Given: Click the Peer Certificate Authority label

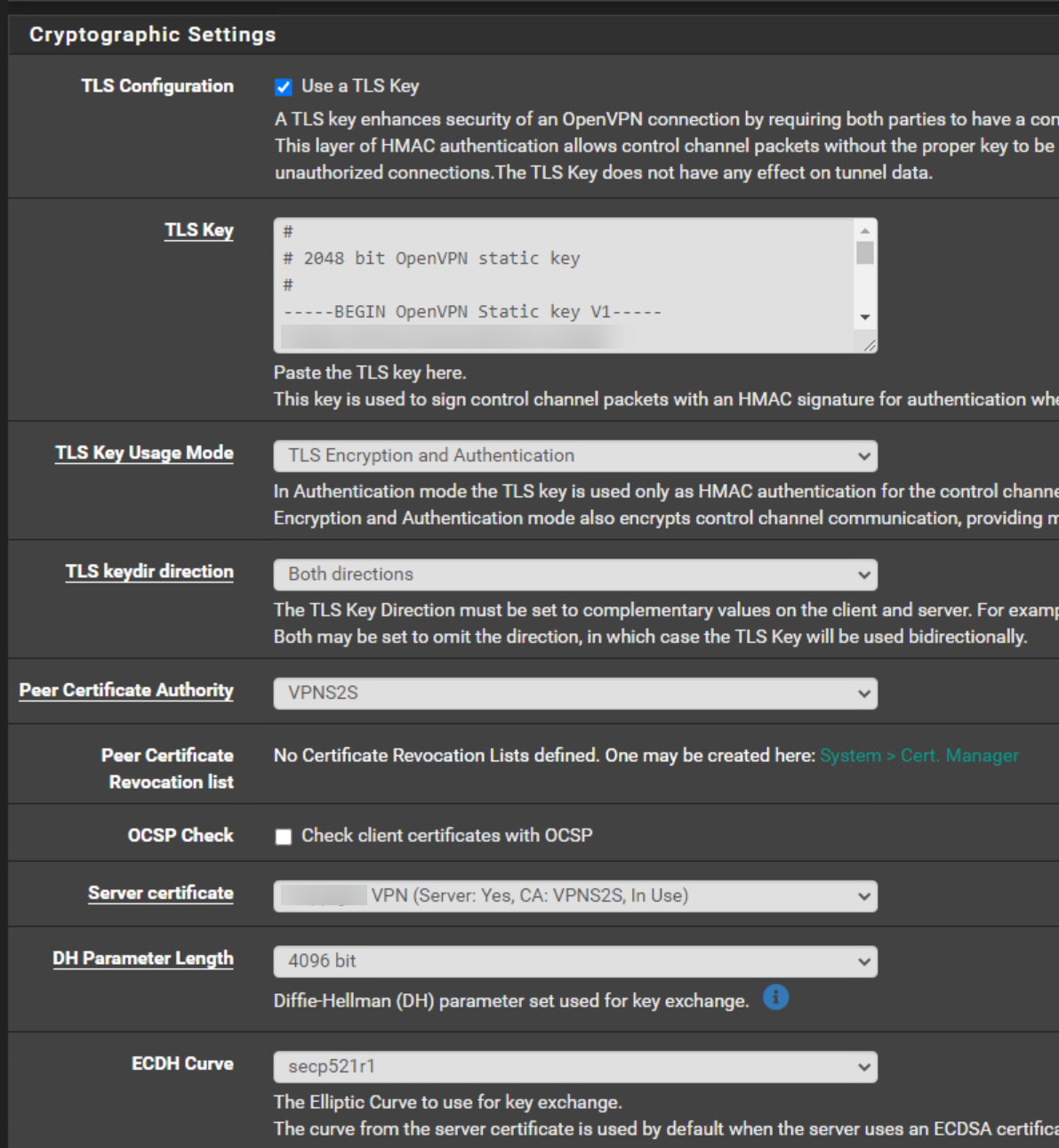Looking at the screenshot, I should [126, 690].
